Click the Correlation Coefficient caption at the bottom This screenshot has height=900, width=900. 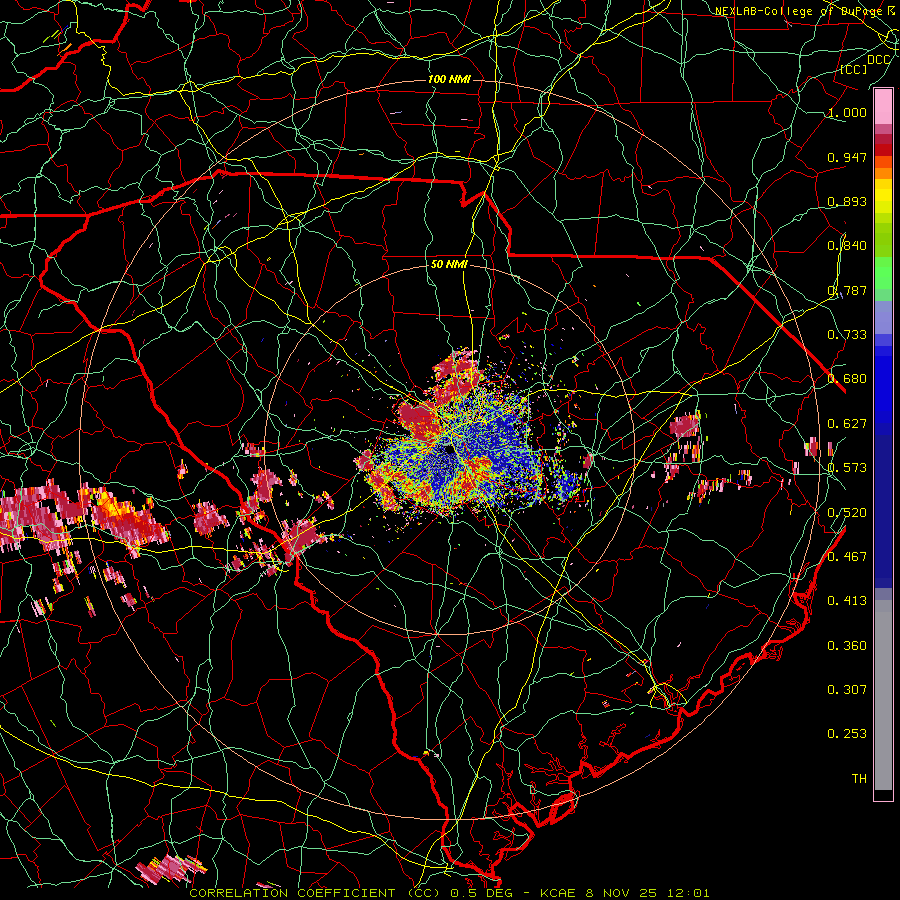coord(449,893)
